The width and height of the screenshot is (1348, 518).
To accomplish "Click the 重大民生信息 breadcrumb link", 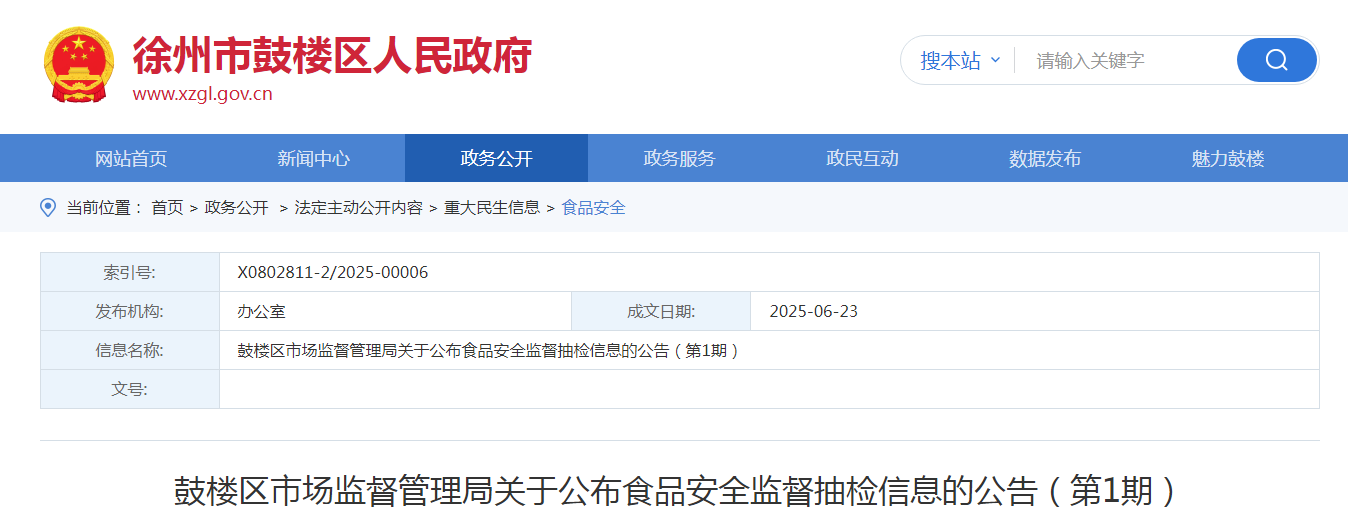I will (492, 208).
